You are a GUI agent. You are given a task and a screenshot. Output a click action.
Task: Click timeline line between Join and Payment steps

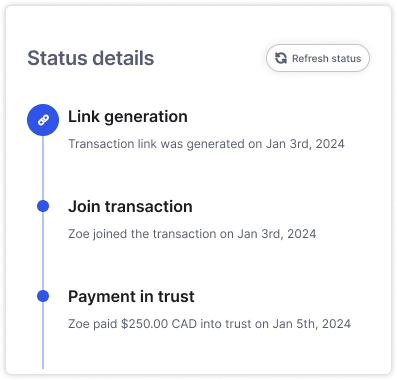(43, 251)
